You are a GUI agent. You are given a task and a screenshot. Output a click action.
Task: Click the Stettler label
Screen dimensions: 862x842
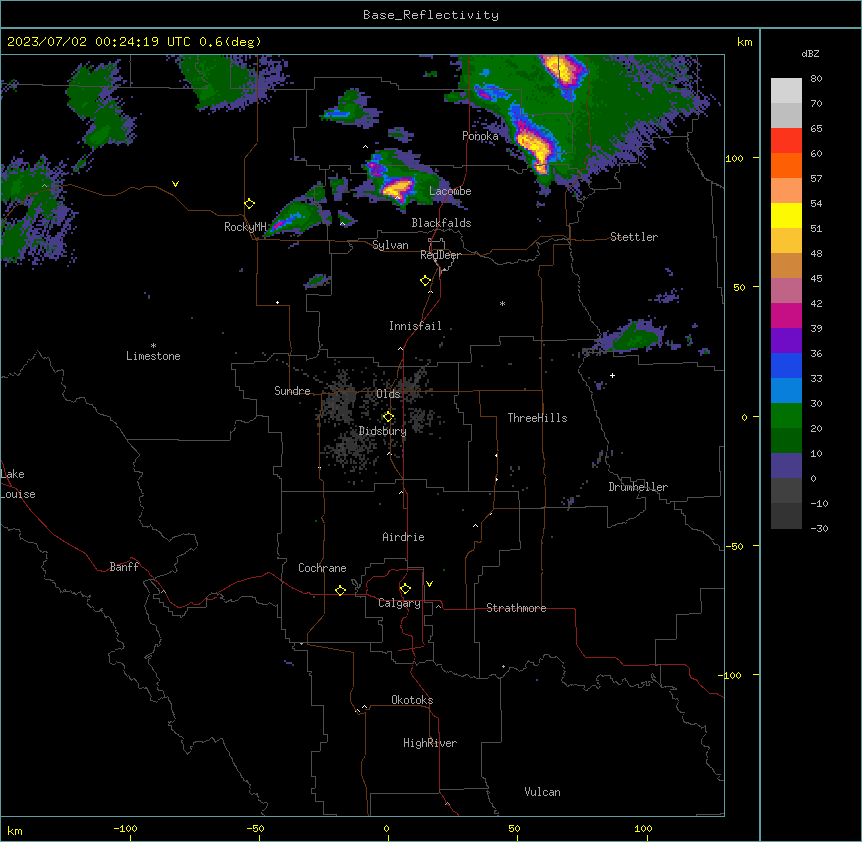click(x=634, y=237)
